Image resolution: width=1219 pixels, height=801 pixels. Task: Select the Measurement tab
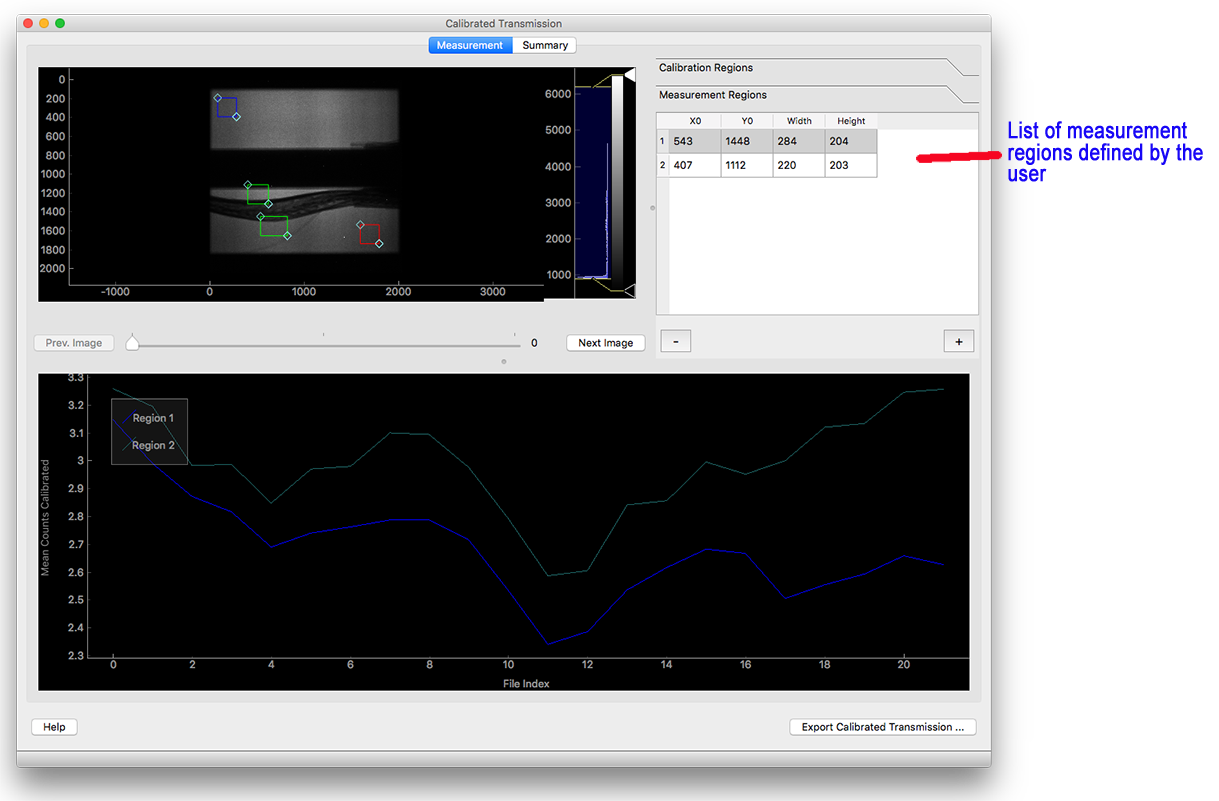[470, 45]
